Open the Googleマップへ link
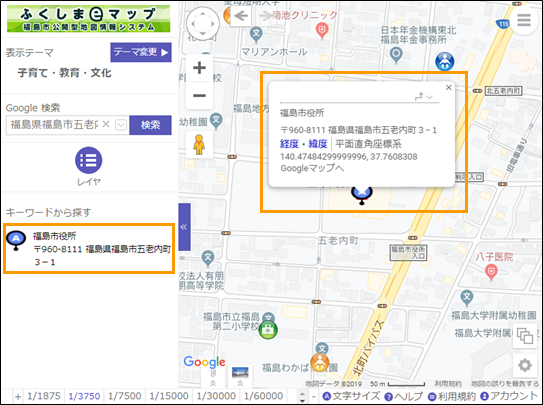Screen dimensions: 543x405 312,168
